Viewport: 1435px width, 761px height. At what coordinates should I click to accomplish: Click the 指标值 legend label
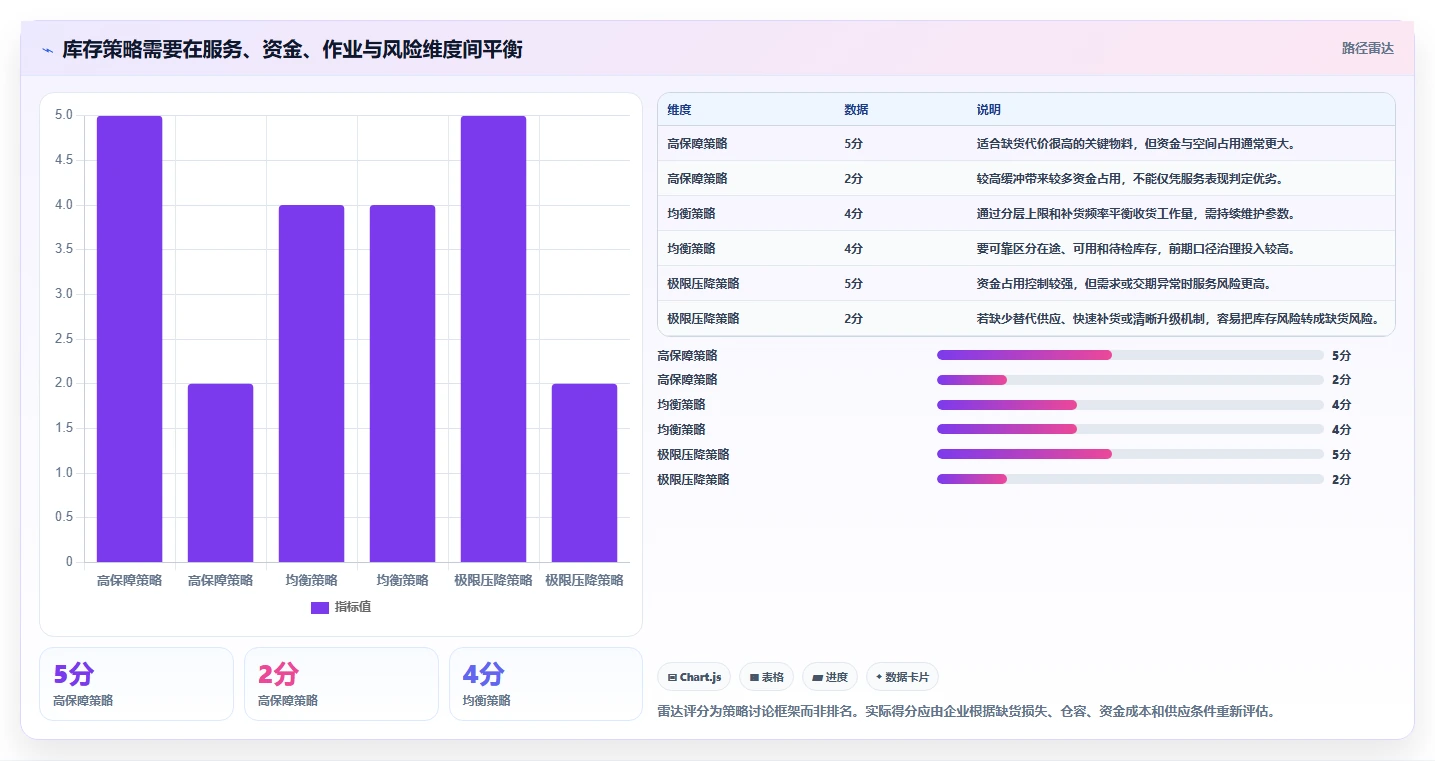point(353,607)
